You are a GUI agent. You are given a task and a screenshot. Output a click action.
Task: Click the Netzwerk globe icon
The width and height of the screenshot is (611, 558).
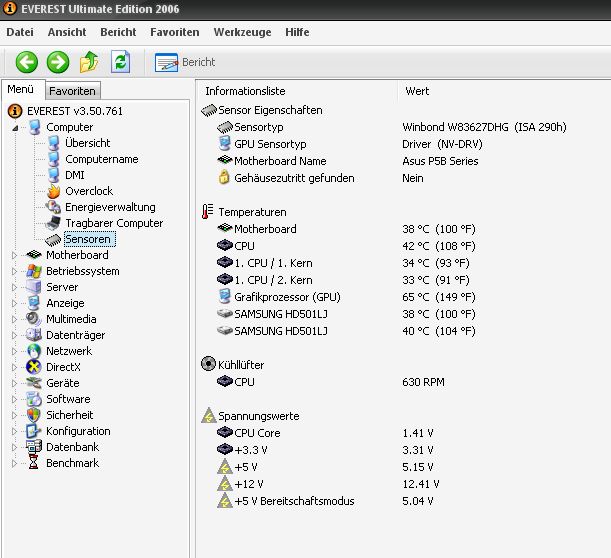[x=34, y=351]
